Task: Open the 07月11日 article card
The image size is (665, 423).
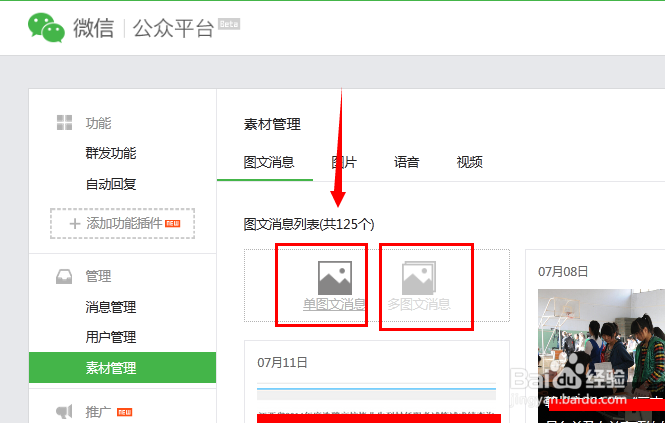Action: tap(377, 382)
